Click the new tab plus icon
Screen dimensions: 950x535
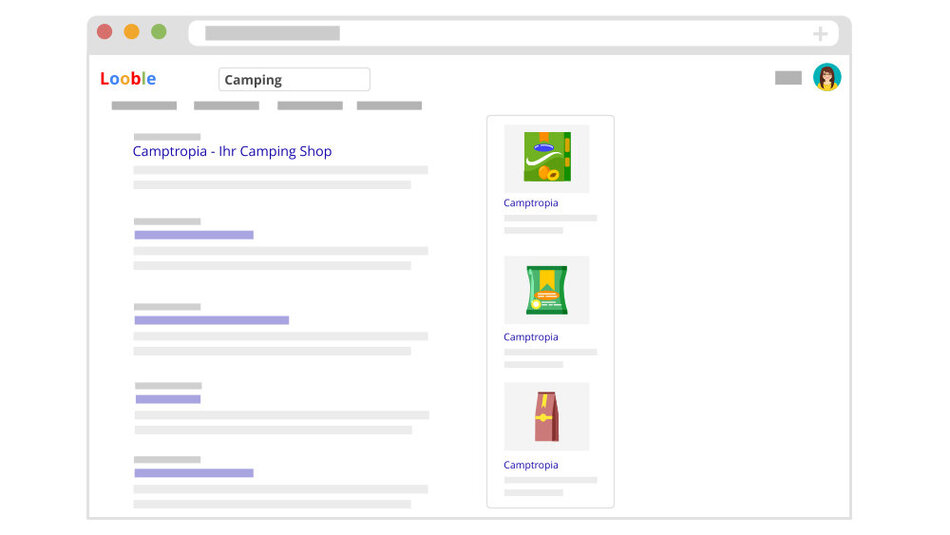point(820,34)
